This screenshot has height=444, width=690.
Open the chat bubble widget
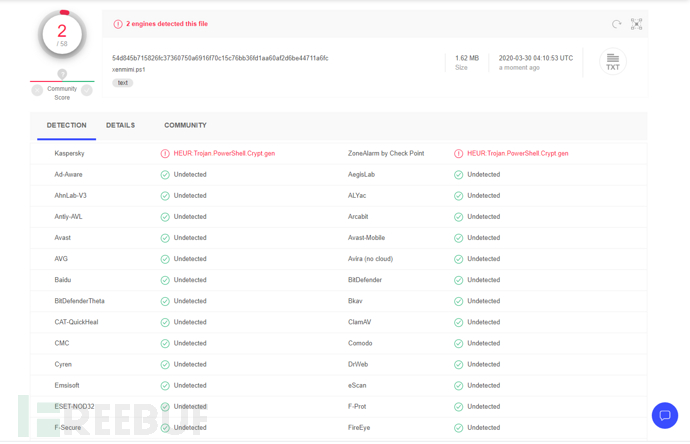coord(665,415)
